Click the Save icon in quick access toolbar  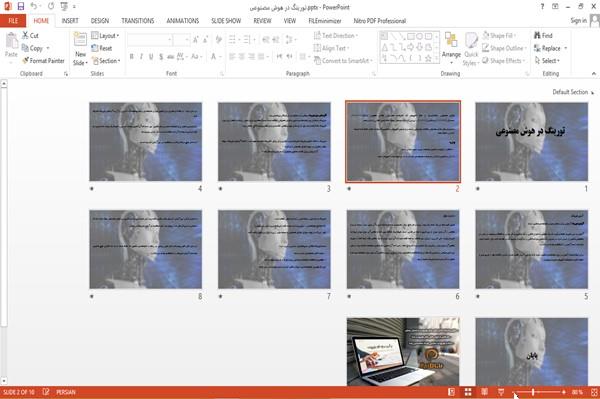tap(21, 7)
